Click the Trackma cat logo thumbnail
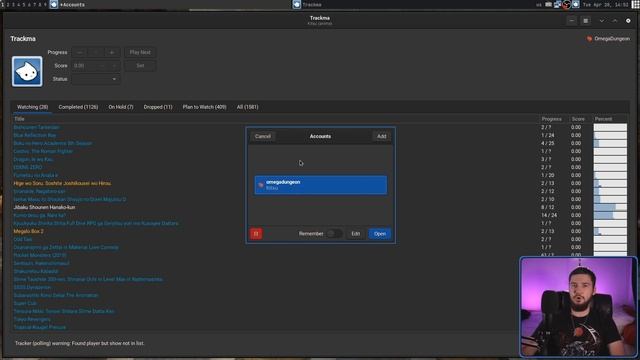The width and height of the screenshot is (640, 360). [x=27, y=71]
